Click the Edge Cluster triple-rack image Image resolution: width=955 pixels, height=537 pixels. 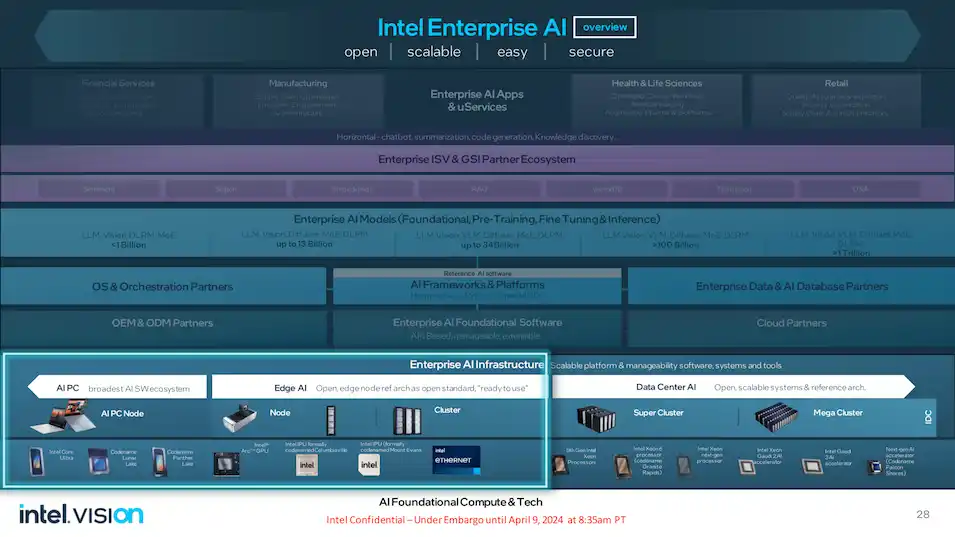(x=407, y=420)
